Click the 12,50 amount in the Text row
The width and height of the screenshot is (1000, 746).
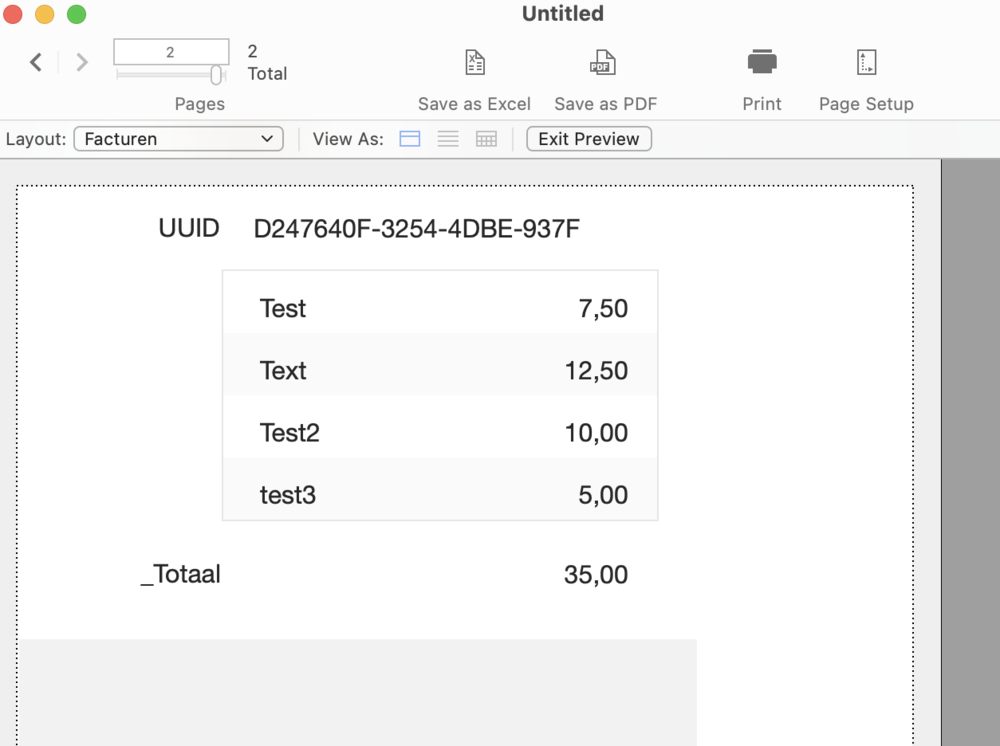[x=596, y=371]
